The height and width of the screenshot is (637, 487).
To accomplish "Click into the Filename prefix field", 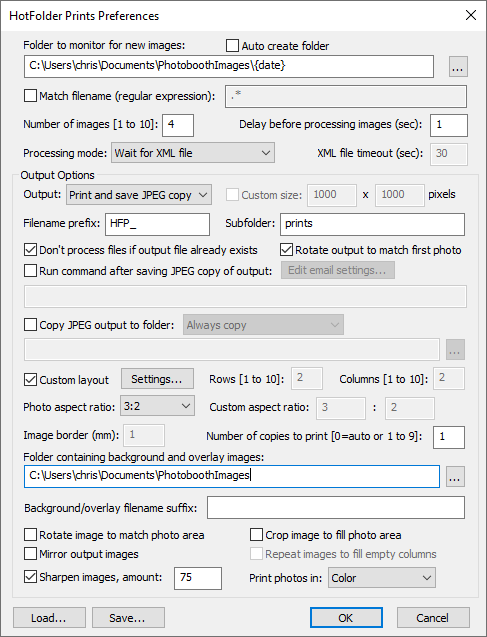I will [158, 224].
